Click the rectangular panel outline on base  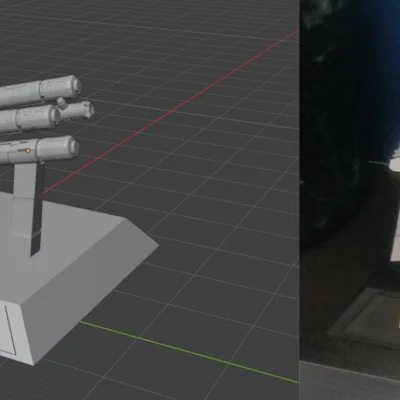[7, 328]
